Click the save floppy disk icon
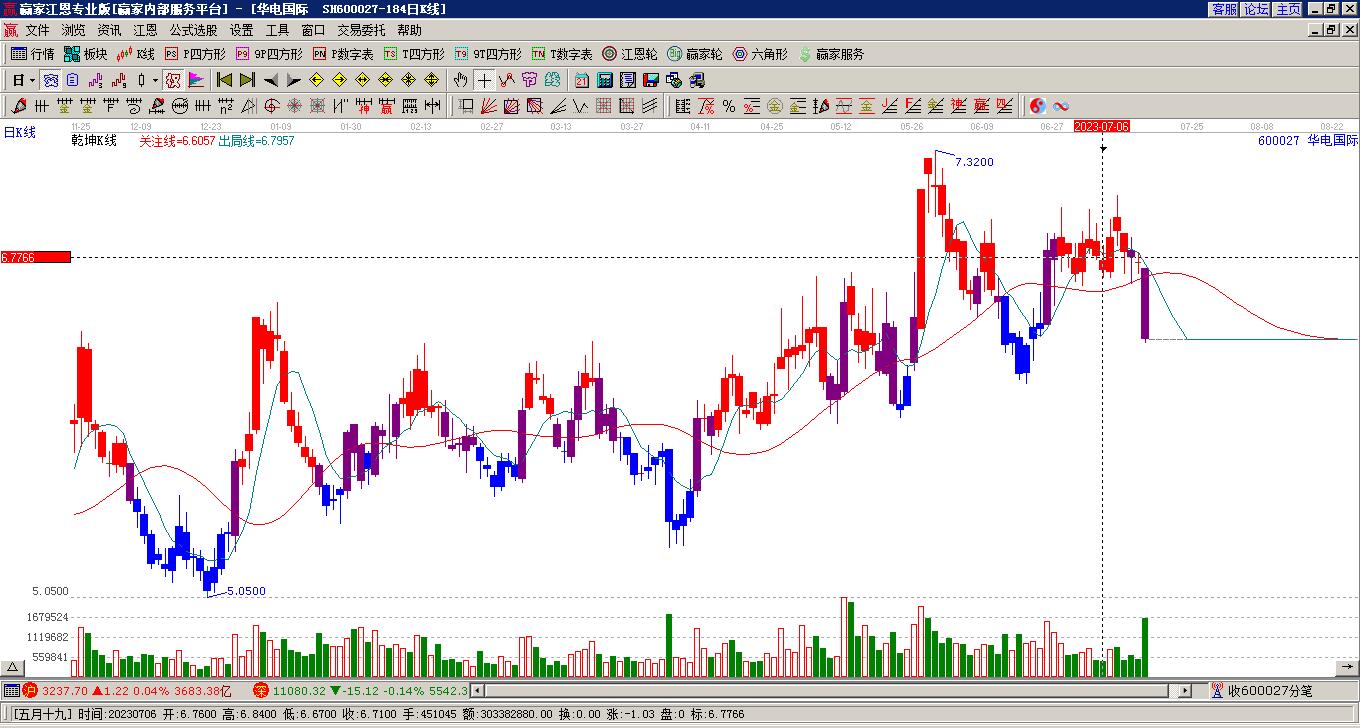The height and width of the screenshot is (728, 1360). [x=650, y=80]
